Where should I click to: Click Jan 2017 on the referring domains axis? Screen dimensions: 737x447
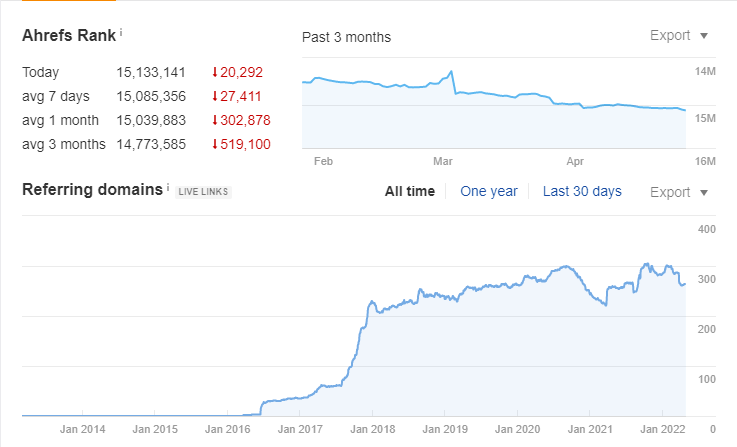[300, 429]
